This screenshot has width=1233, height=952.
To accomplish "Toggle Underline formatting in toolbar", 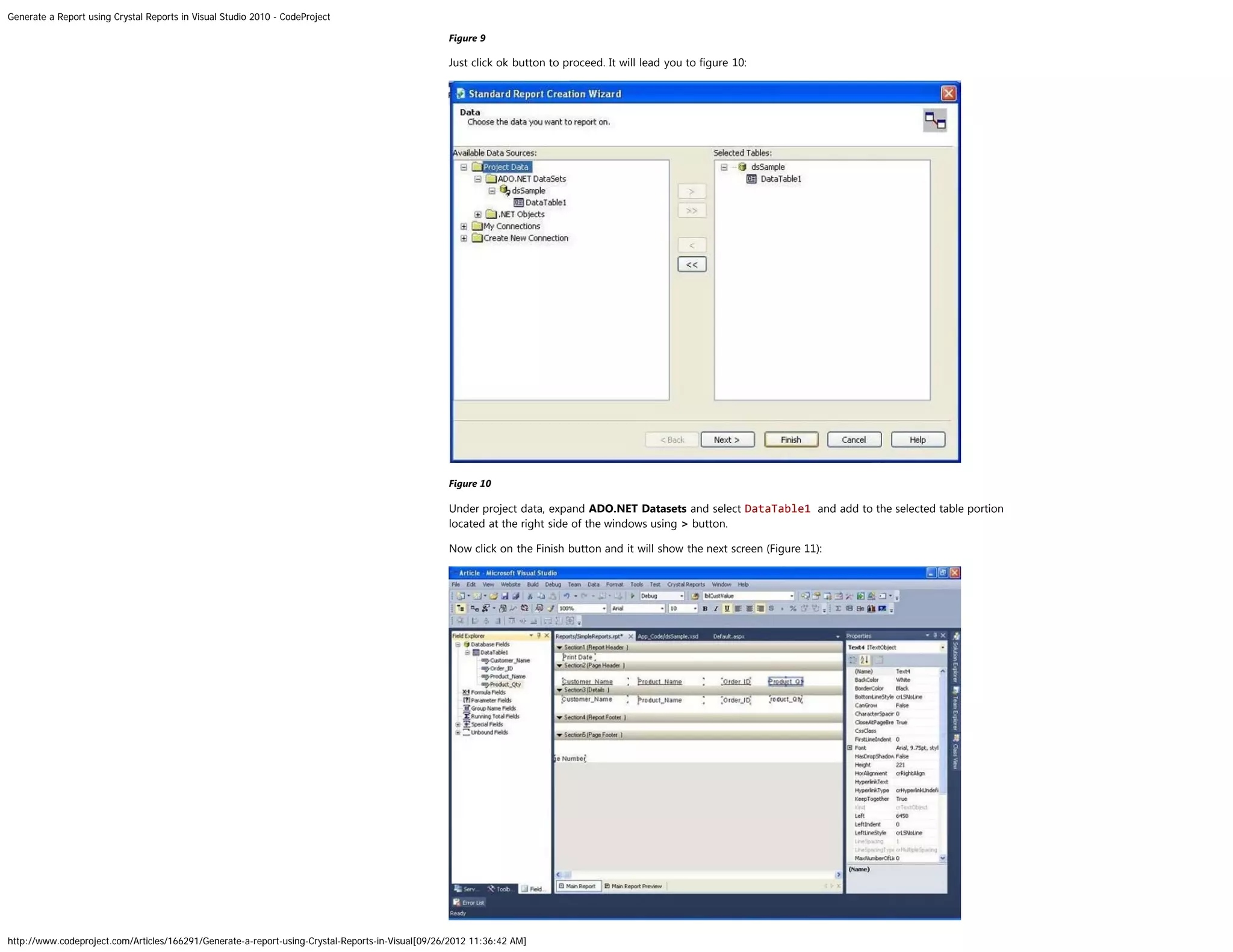I will click(727, 608).
